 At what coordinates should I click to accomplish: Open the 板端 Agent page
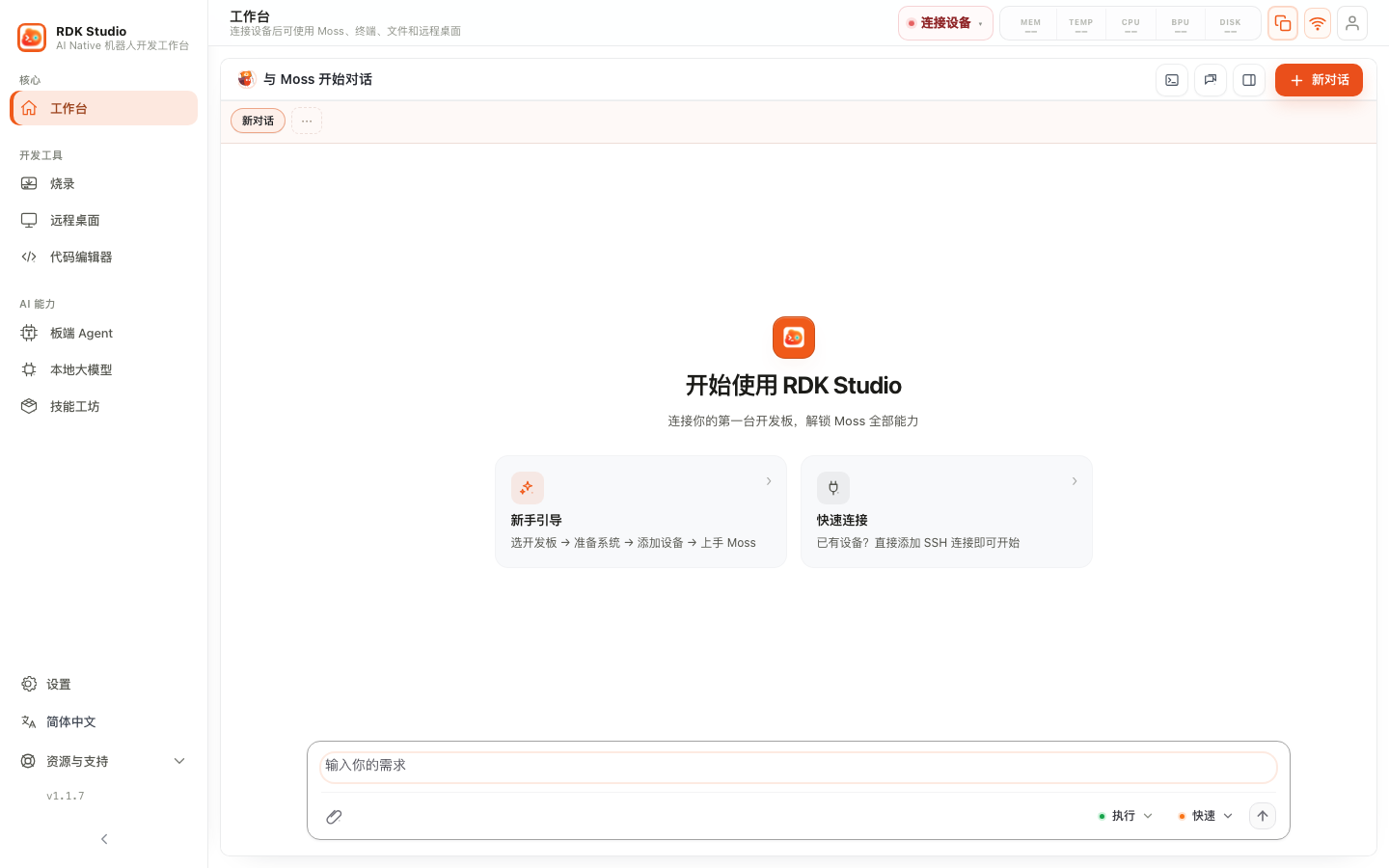104,333
